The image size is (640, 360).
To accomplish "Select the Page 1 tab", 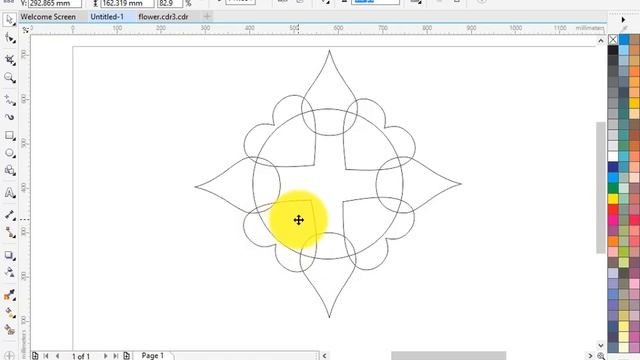I will pos(153,356).
